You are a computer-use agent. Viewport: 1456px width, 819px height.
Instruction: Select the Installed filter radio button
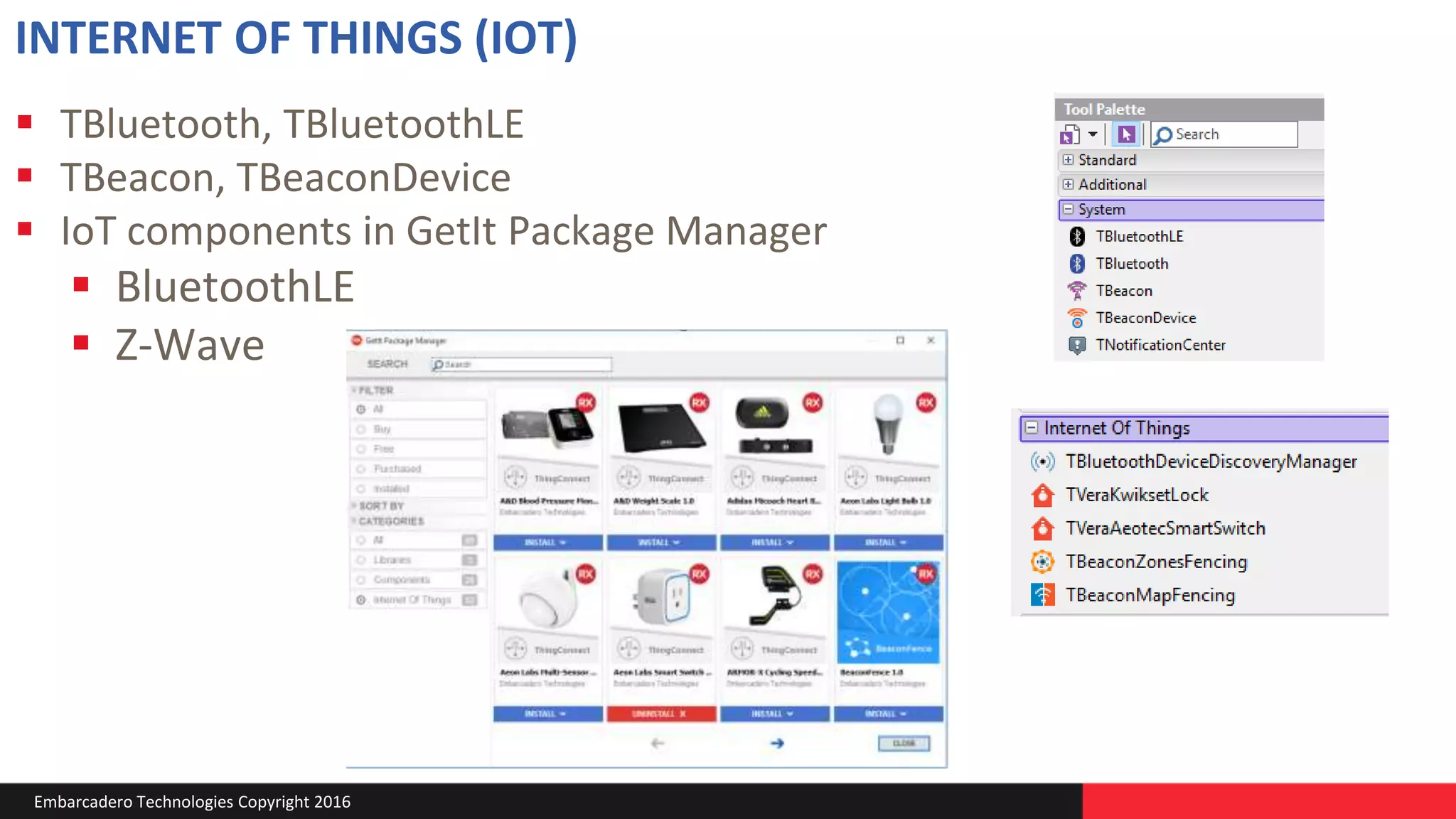[x=361, y=489]
